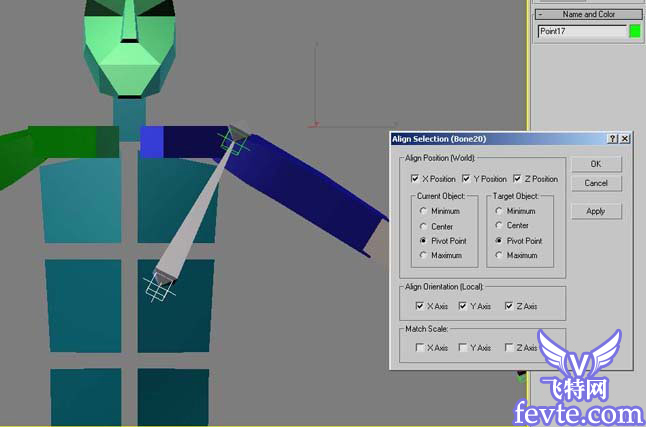The image size is (646, 427).
Task: Enable Match Scale X Axis checkbox
Action: 419,347
